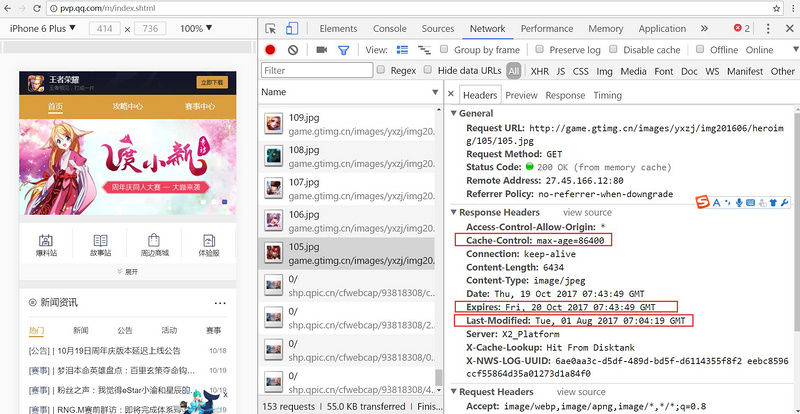Switch to the Console tab
Viewport: 800px width, 414px height.
(x=389, y=29)
